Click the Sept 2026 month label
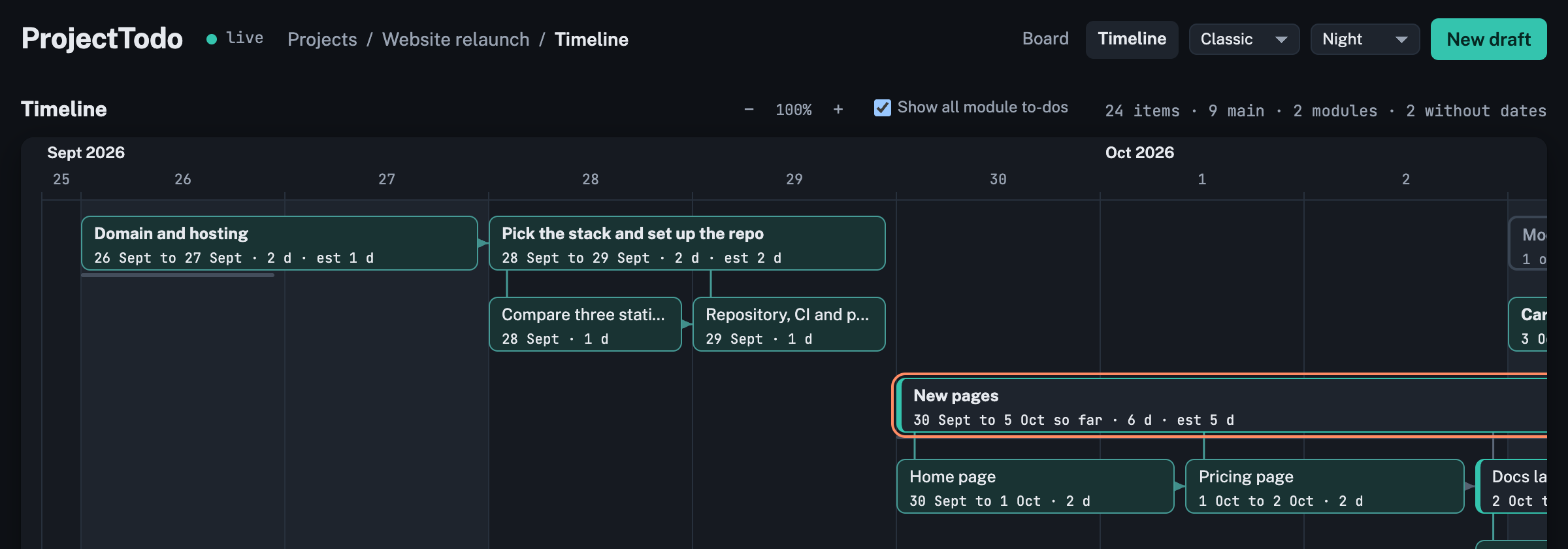 [x=86, y=153]
